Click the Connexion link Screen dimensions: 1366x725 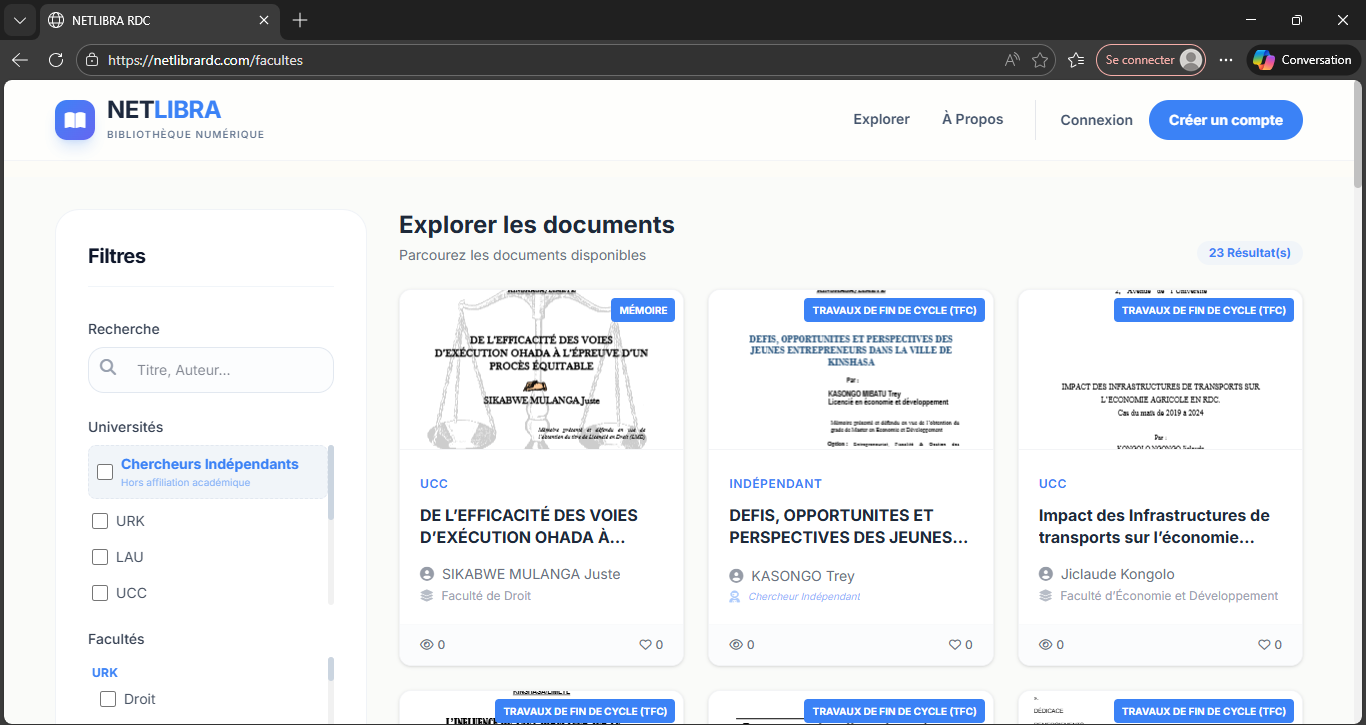click(x=1096, y=120)
